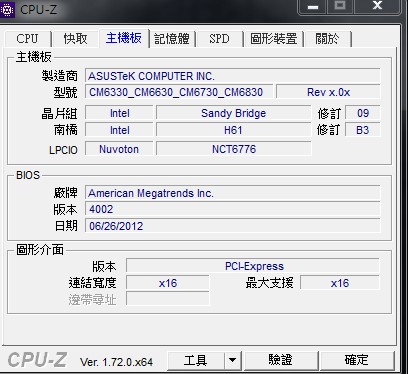
Task: Click the Sandy Bridge chipset field
Action: tap(233, 113)
